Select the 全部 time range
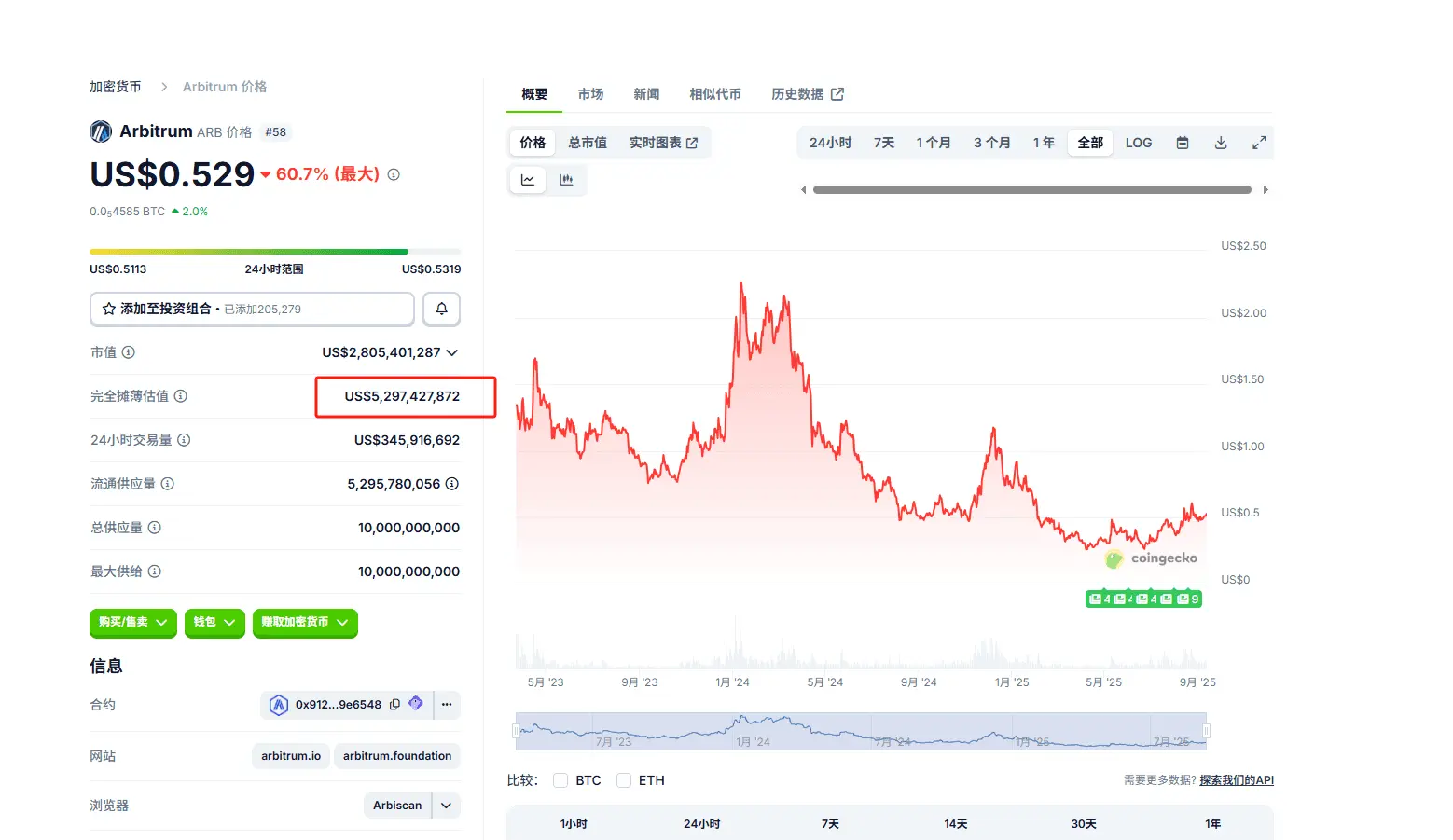 (x=1090, y=143)
